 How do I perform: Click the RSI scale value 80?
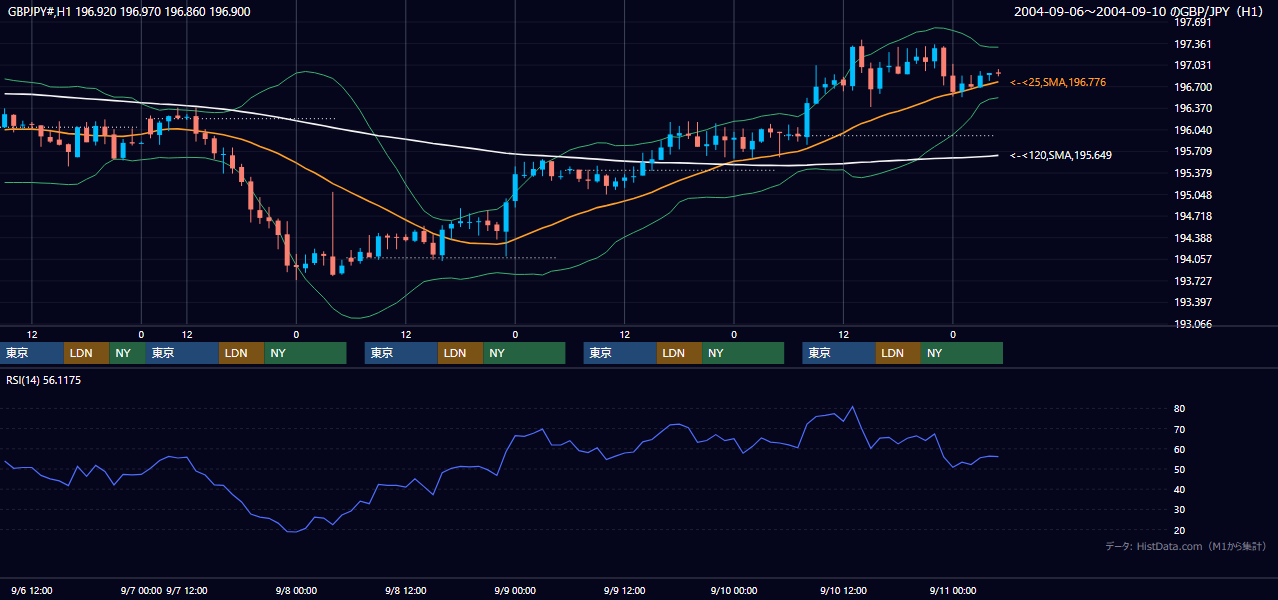(1180, 409)
